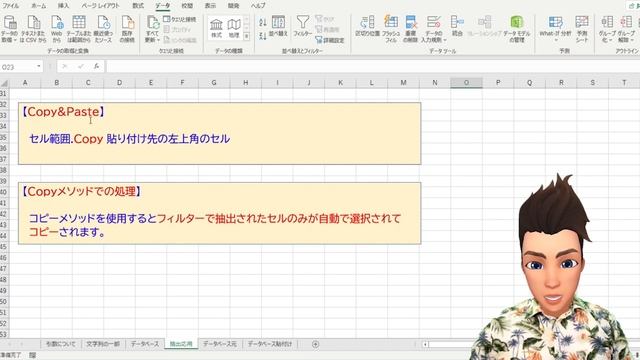Switch to the 挿入 (Insert) ribbon tab
640x360 pixels.
63,6
